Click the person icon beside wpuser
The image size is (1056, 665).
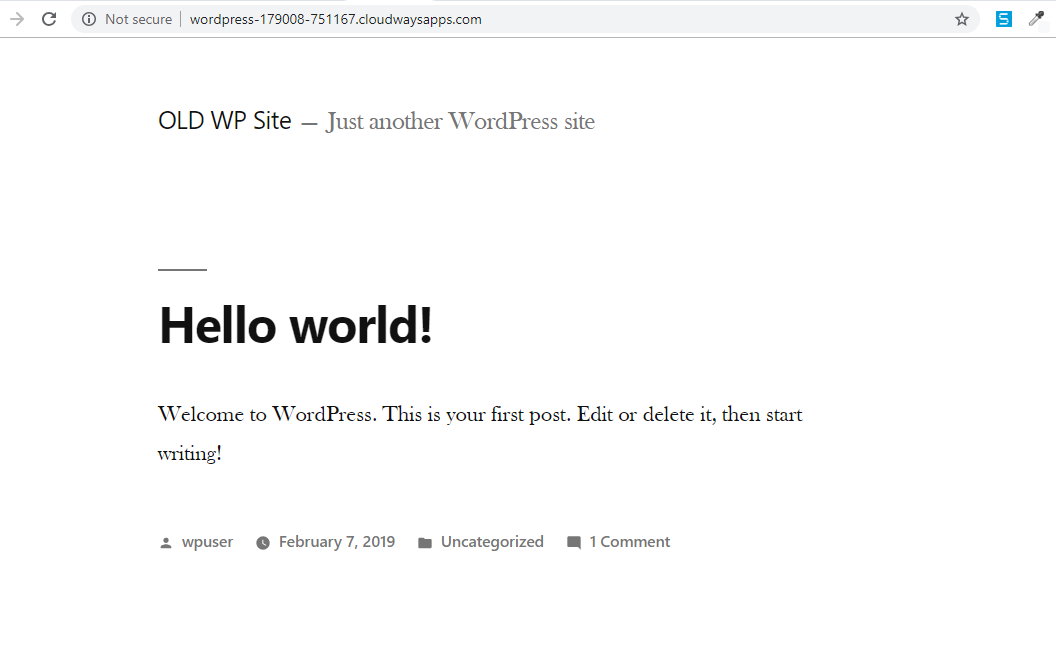point(166,542)
